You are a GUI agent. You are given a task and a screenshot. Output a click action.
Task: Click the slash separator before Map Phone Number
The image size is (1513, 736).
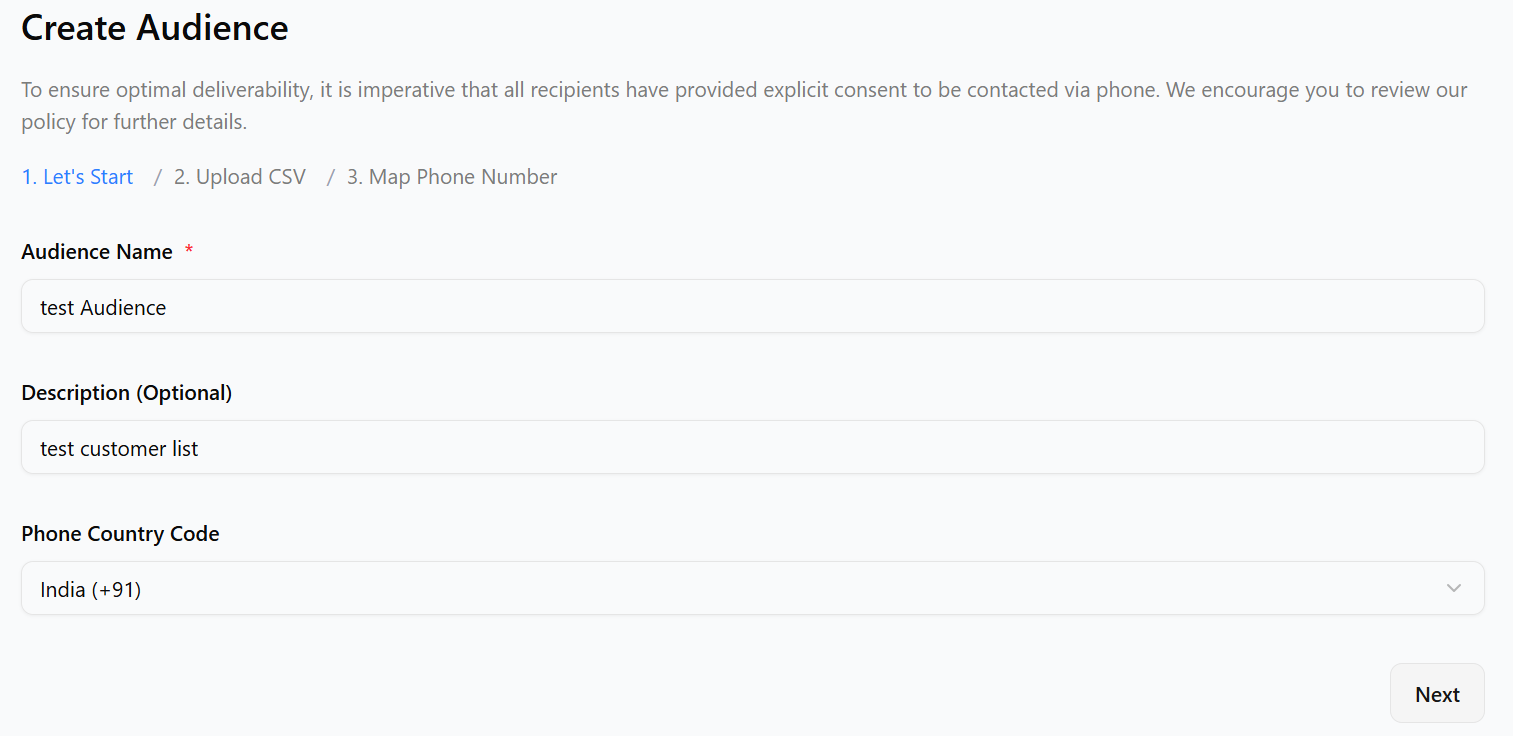[x=331, y=177]
